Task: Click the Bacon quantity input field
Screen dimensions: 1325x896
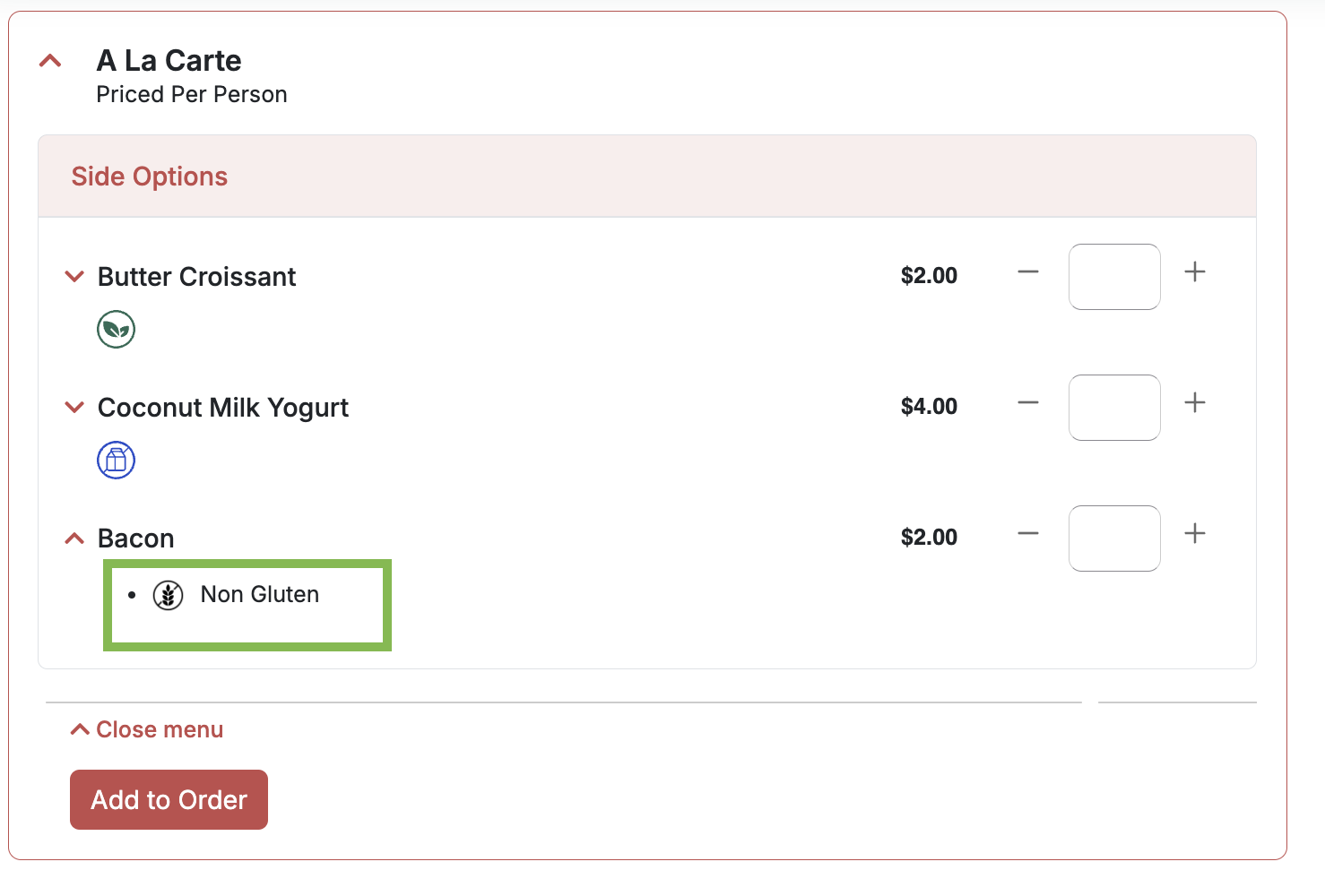Action: [1114, 538]
